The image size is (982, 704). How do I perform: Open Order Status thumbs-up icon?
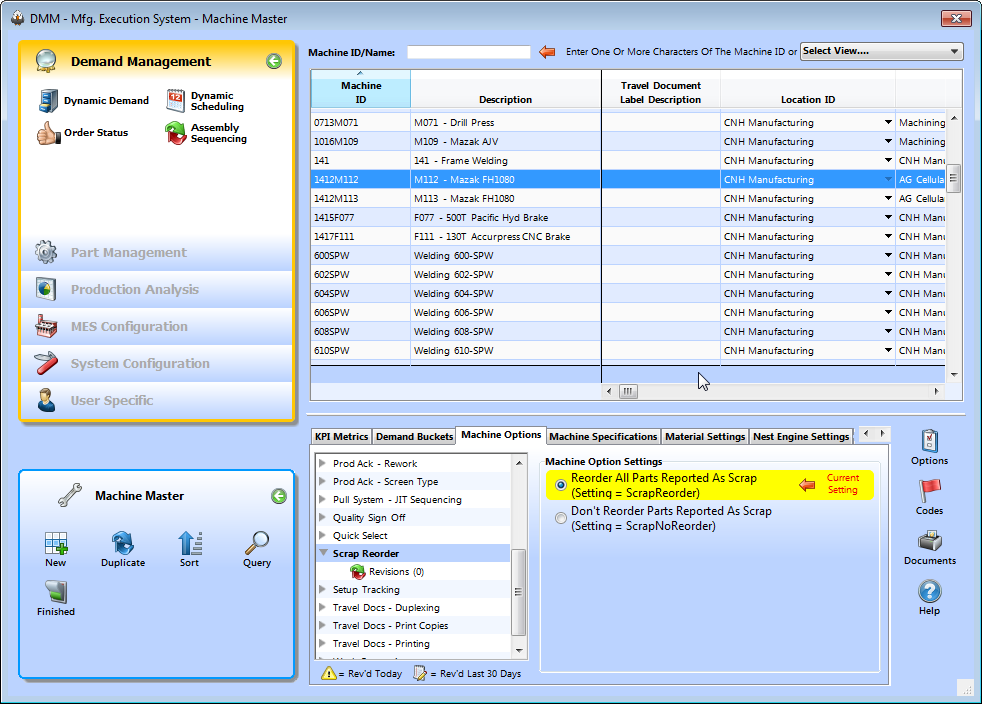coord(48,133)
